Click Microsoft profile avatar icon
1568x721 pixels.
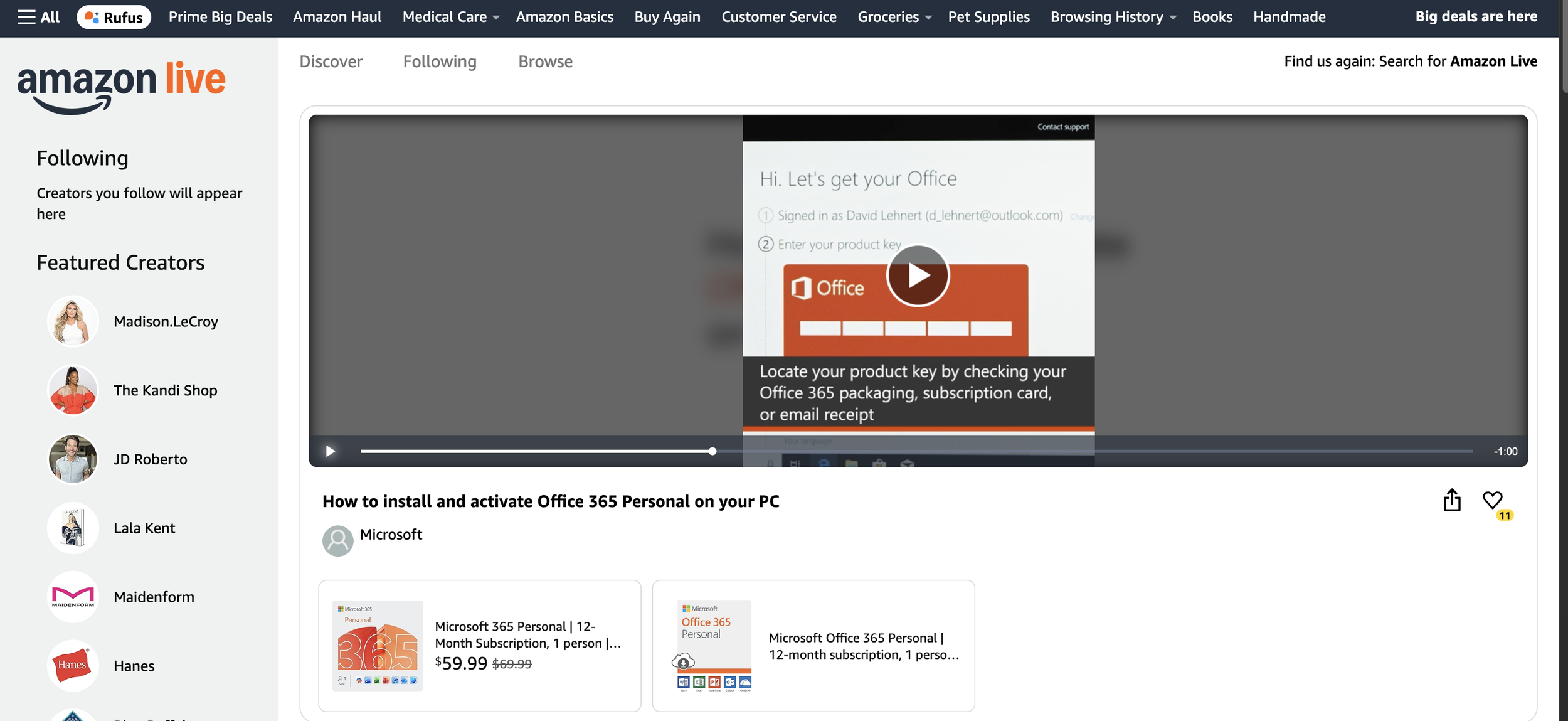pos(337,540)
